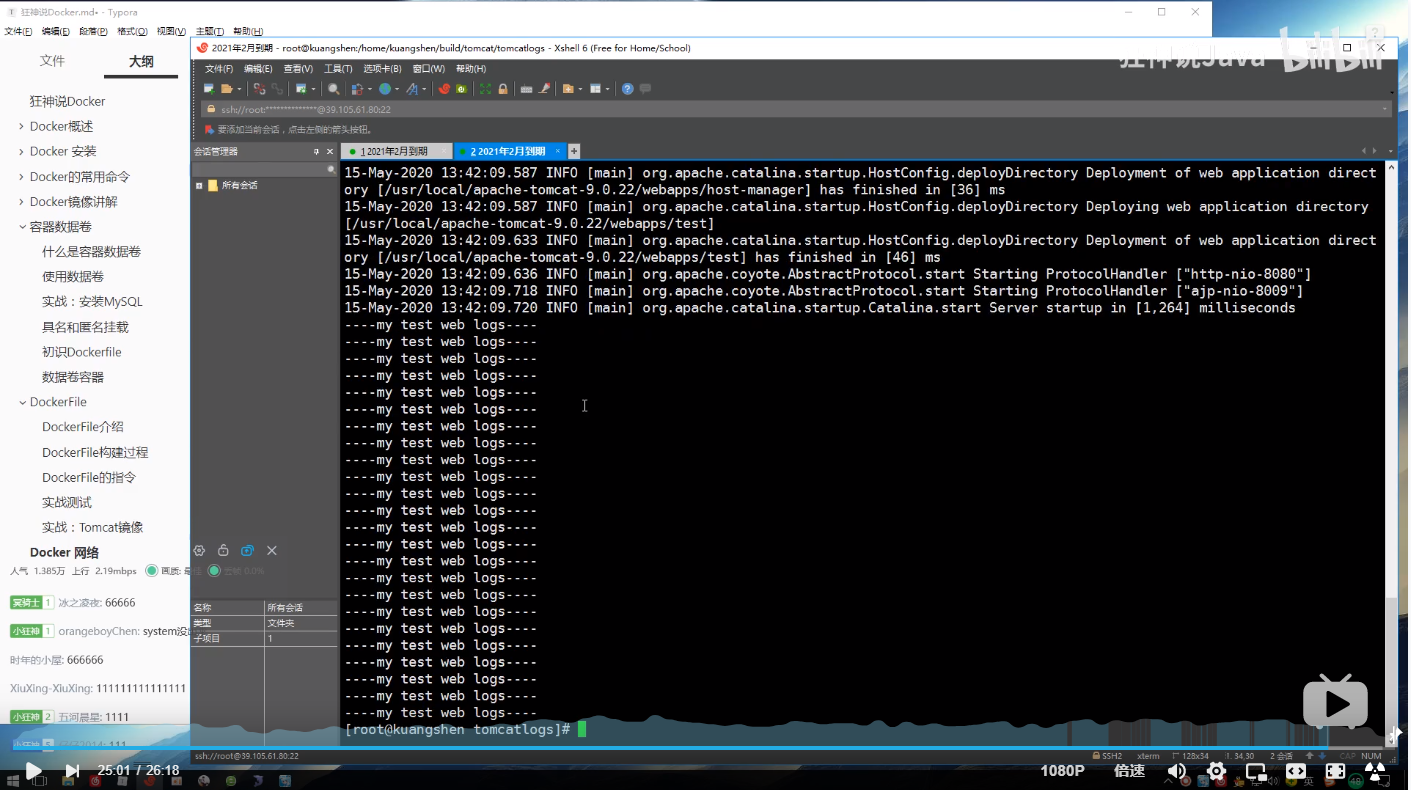Image resolution: width=1411 pixels, height=790 pixels.
Task: Expand the 所有会话 tree node
Action: click(199, 185)
